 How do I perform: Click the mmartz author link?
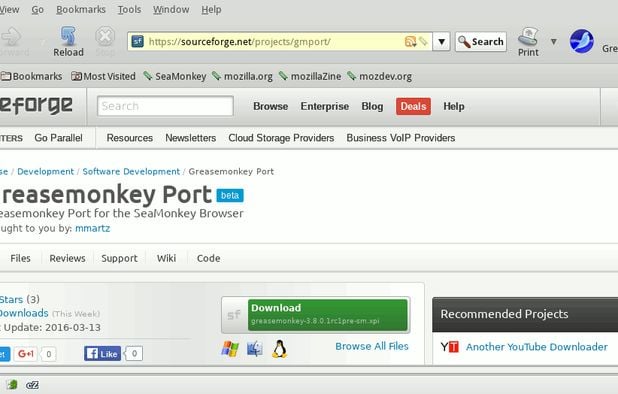(x=93, y=229)
